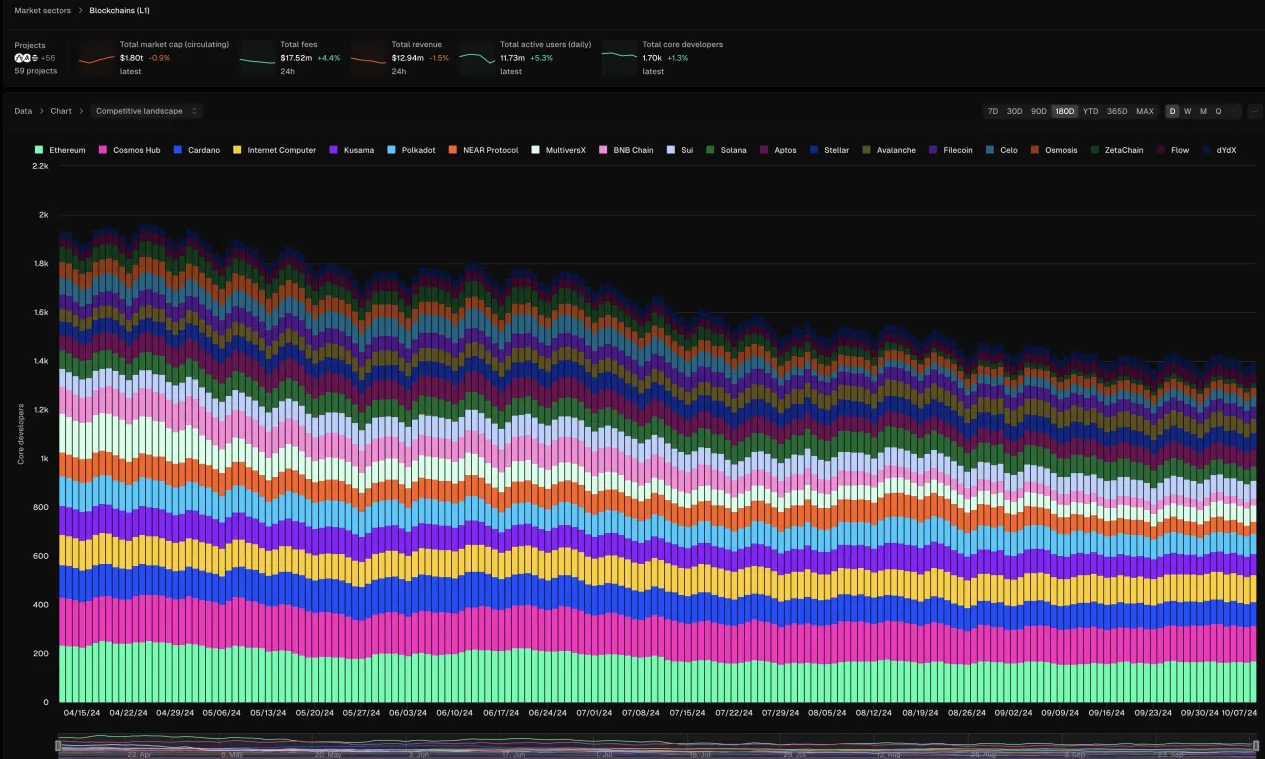Set granularity to quarterly (Q)
This screenshot has width=1265, height=759.
pyautogui.click(x=1218, y=111)
